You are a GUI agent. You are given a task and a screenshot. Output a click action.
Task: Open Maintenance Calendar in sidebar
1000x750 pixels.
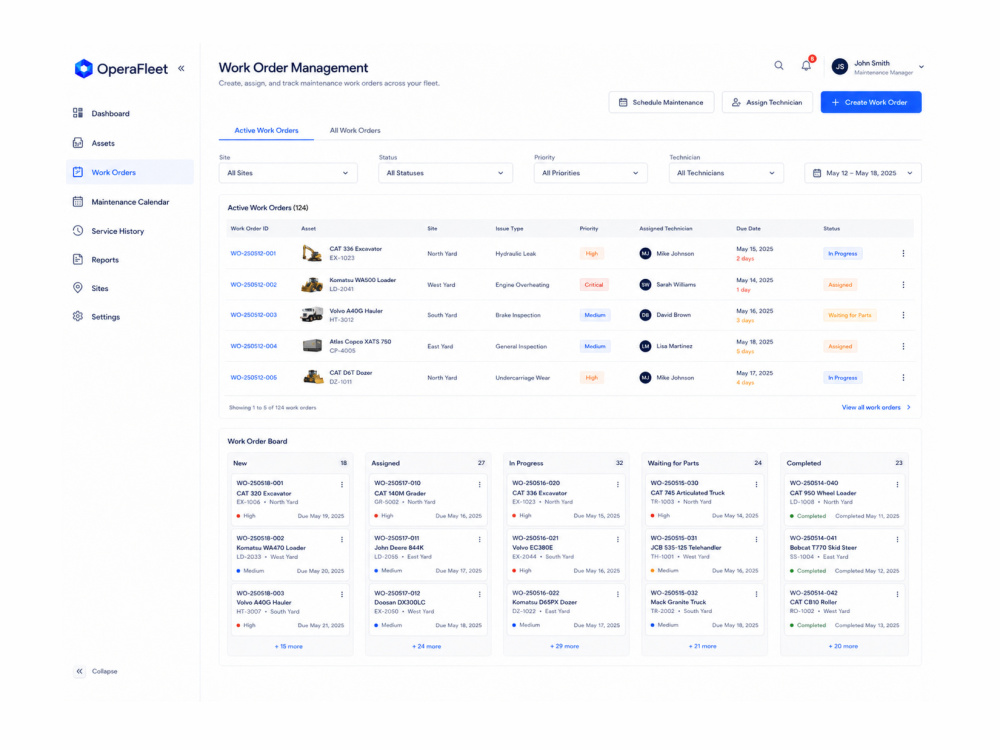pos(129,202)
